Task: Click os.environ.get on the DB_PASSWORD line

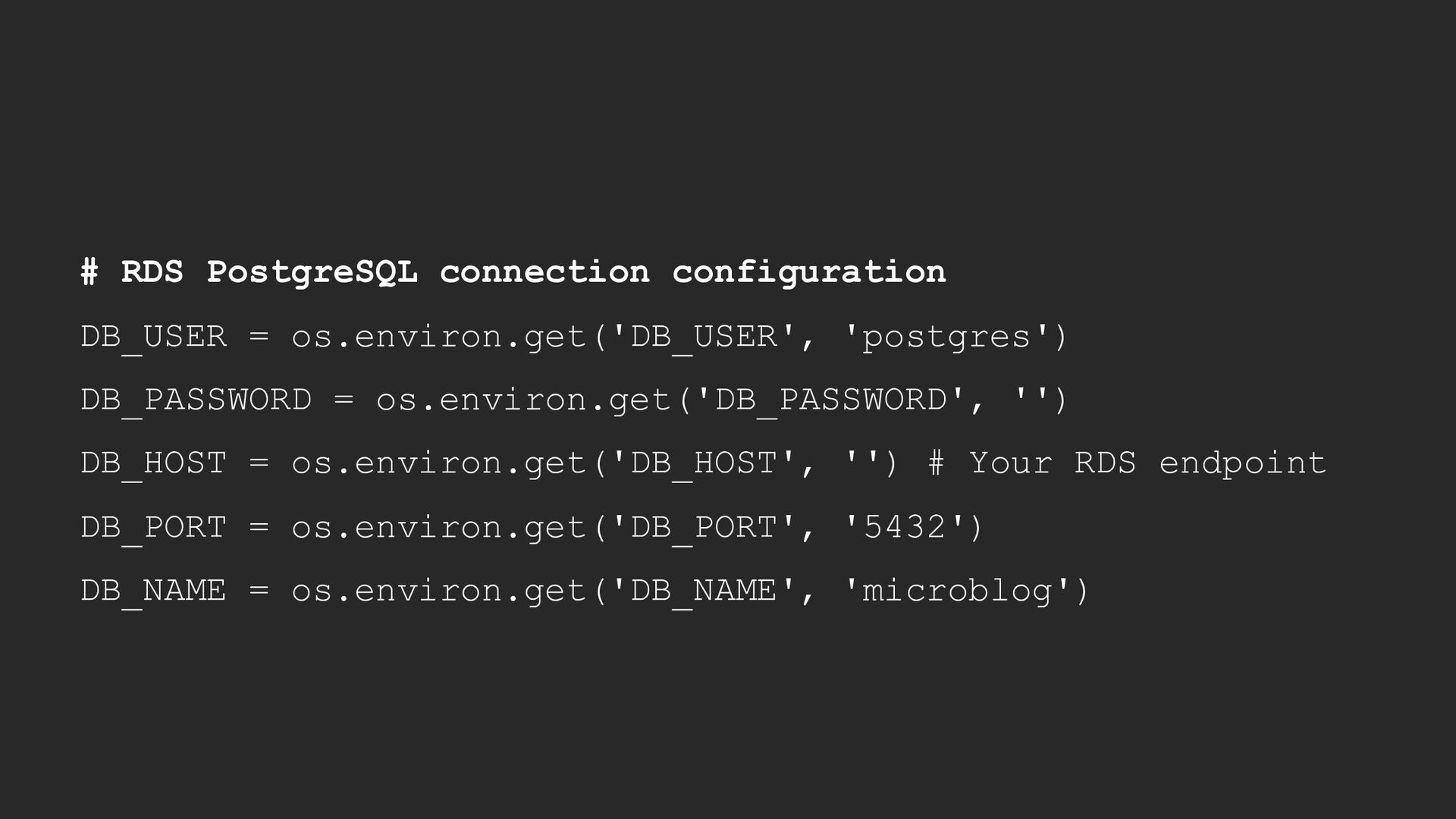Action: pyautogui.click(x=524, y=400)
